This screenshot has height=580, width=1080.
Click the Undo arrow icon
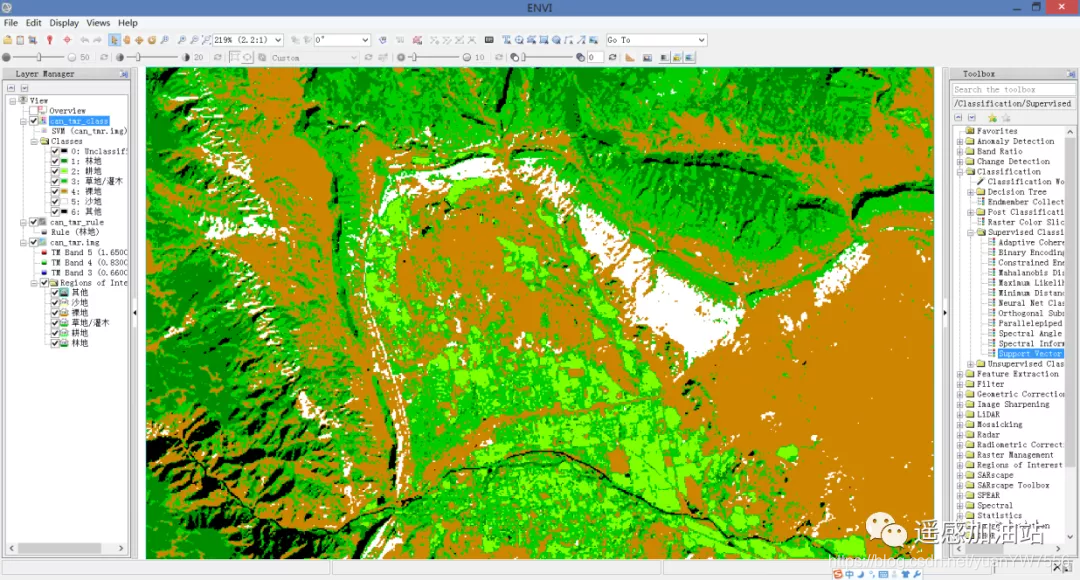click(x=85, y=40)
